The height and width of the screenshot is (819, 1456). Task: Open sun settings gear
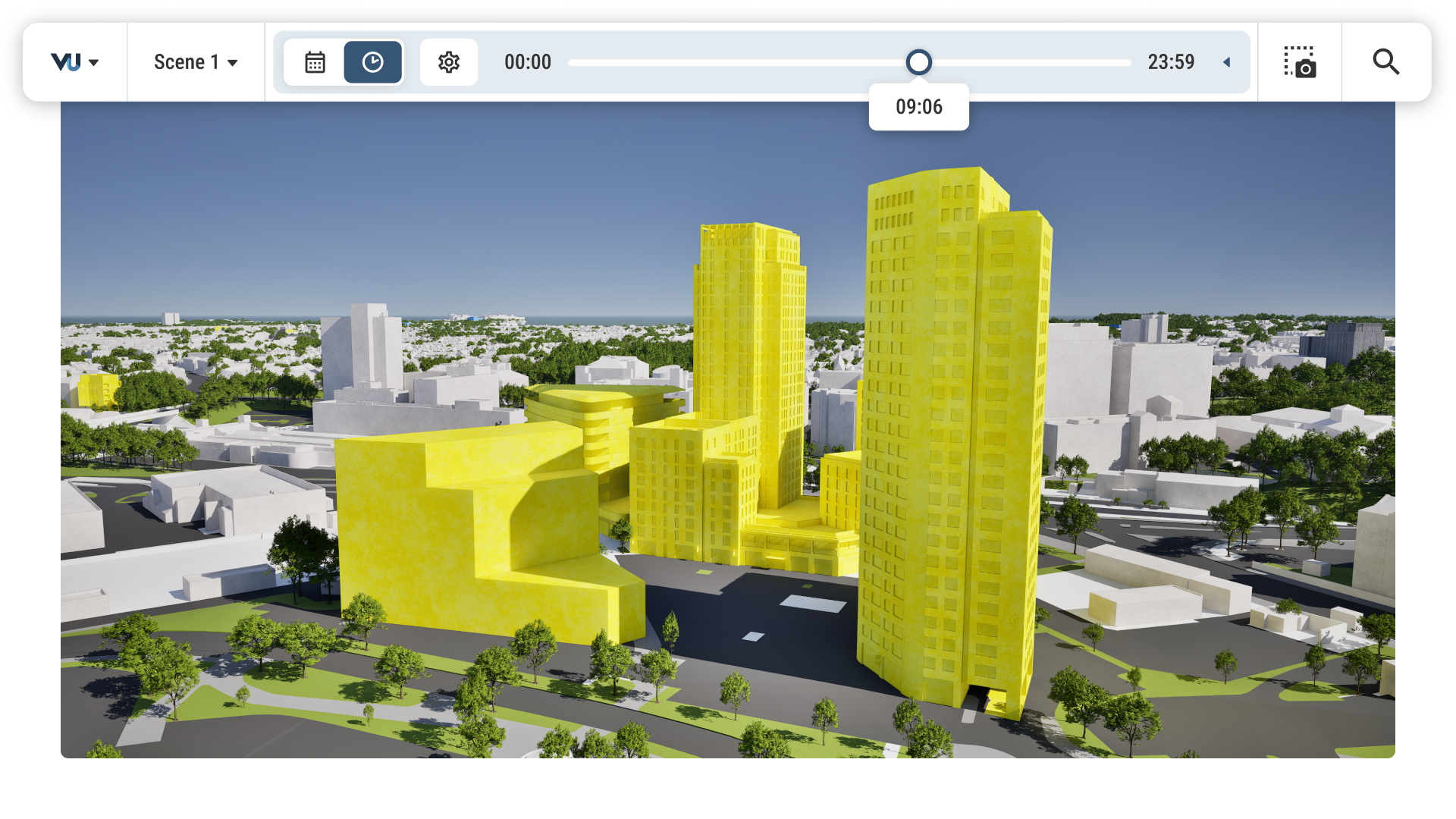click(449, 62)
